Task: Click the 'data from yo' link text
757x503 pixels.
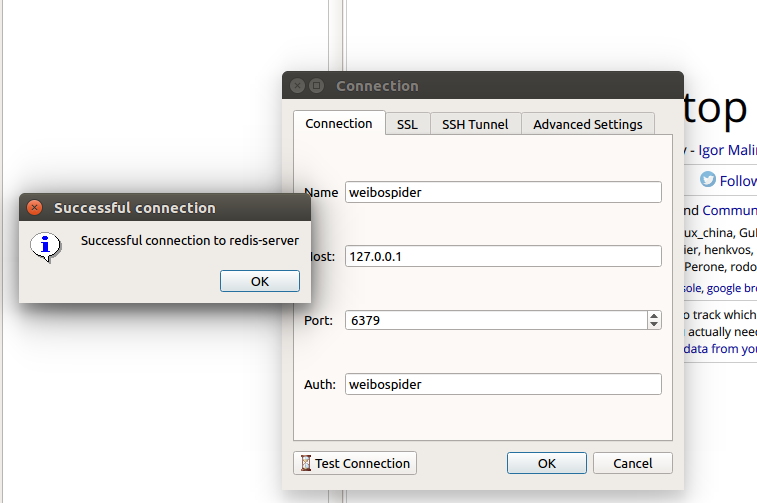Action: (x=720, y=349)
